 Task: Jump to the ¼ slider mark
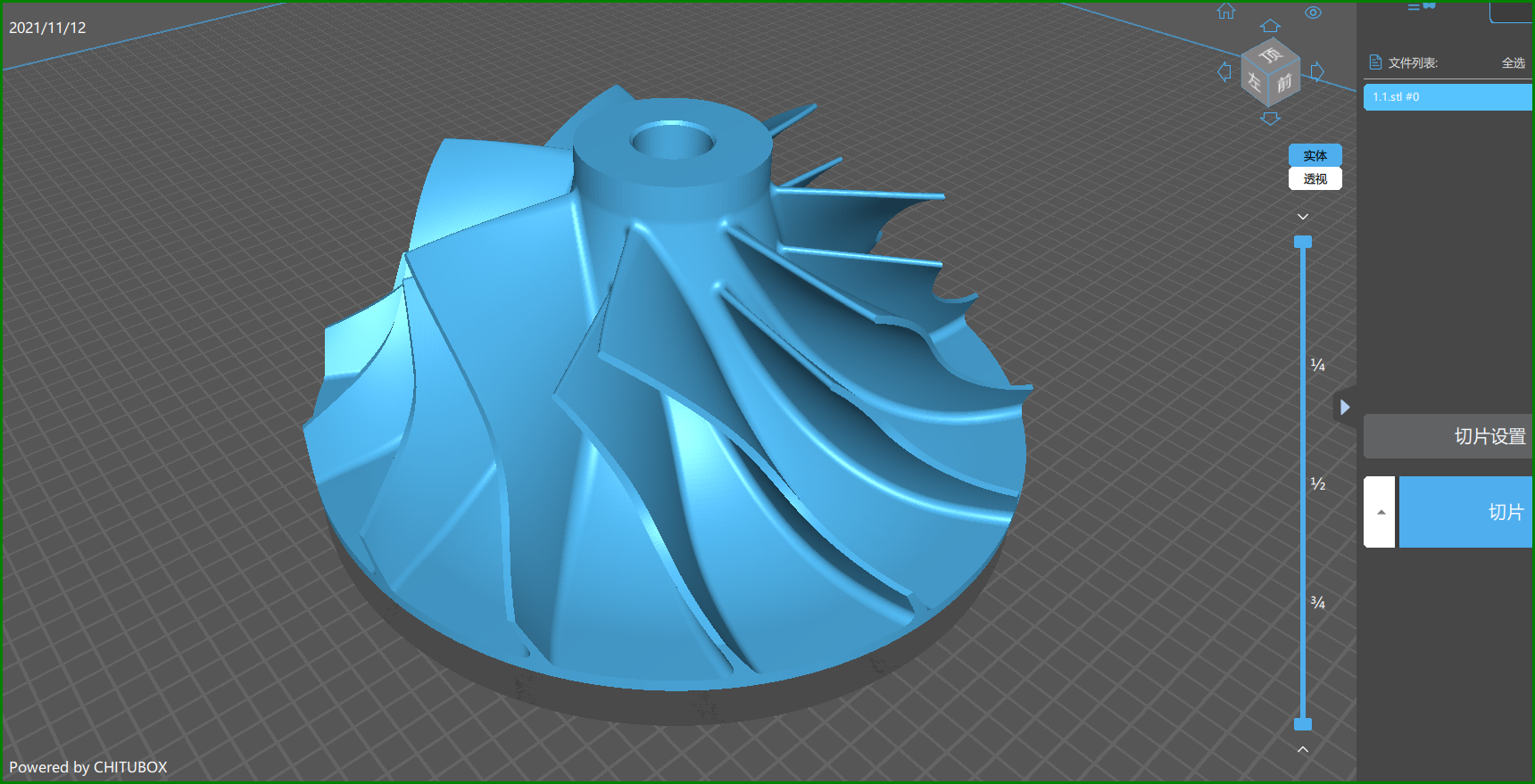pyautogui.click(x=1317, y=365)
